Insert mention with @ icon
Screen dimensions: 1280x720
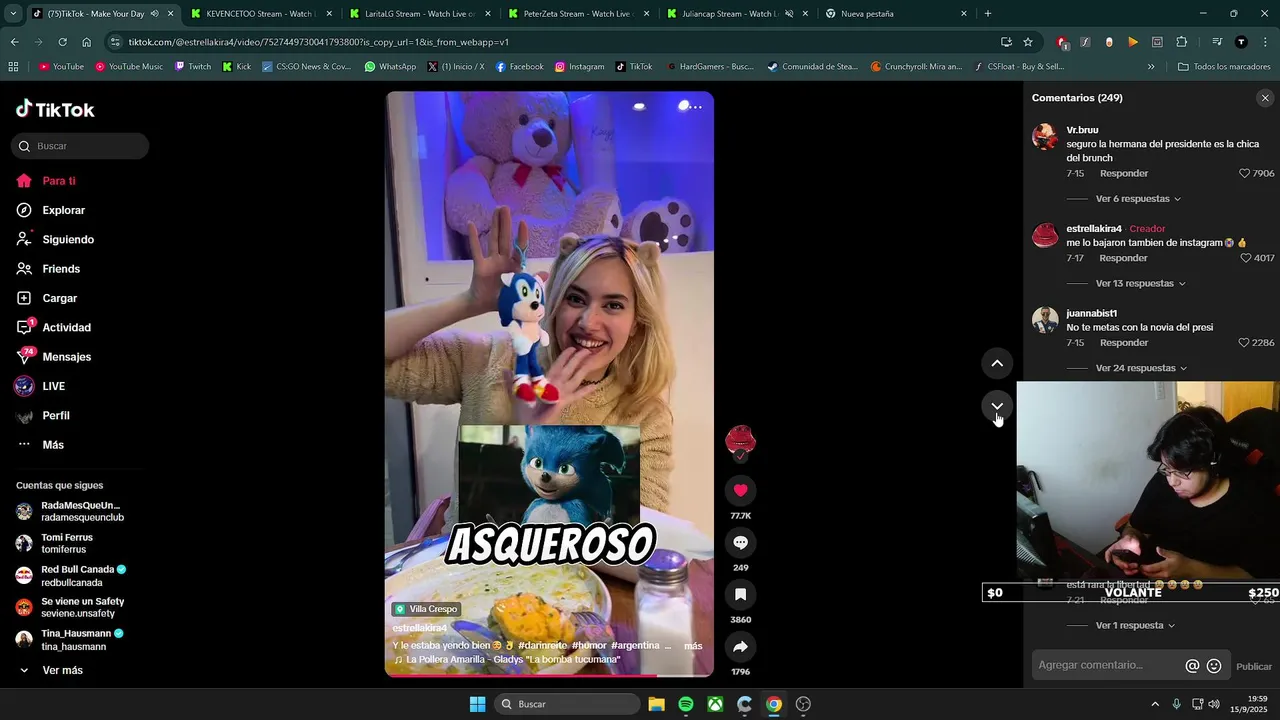1192,666
